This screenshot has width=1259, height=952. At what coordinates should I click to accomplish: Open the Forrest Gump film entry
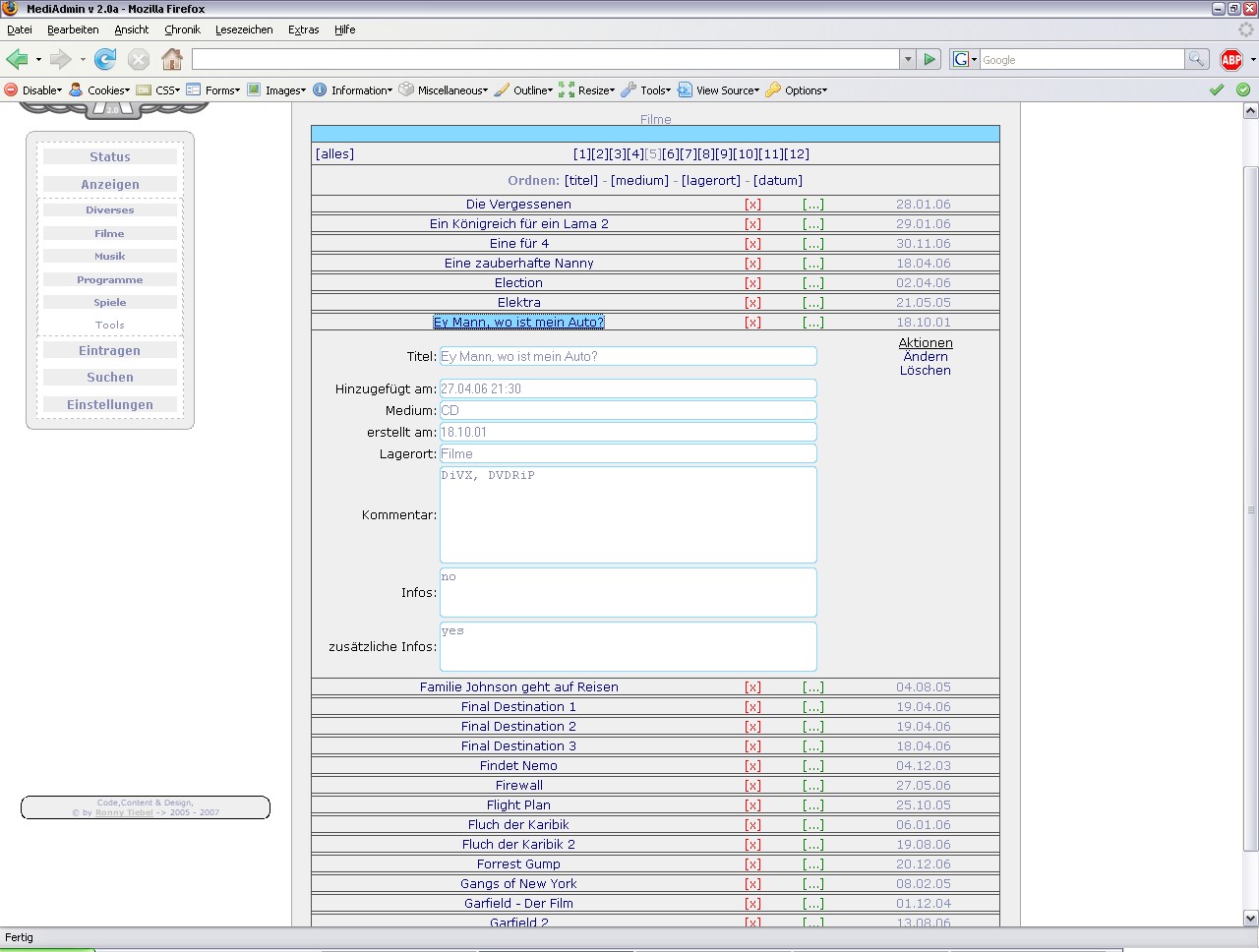(x=518, y=864)
